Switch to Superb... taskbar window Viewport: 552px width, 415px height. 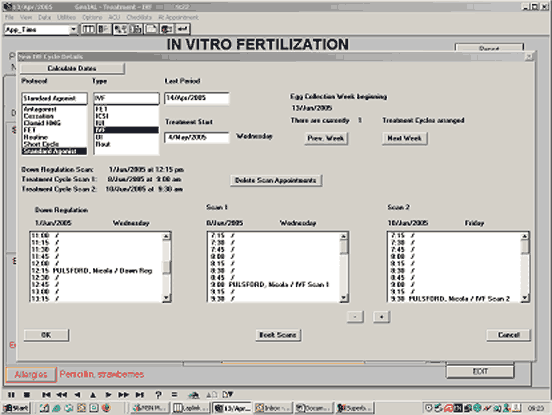coord(355,408)
